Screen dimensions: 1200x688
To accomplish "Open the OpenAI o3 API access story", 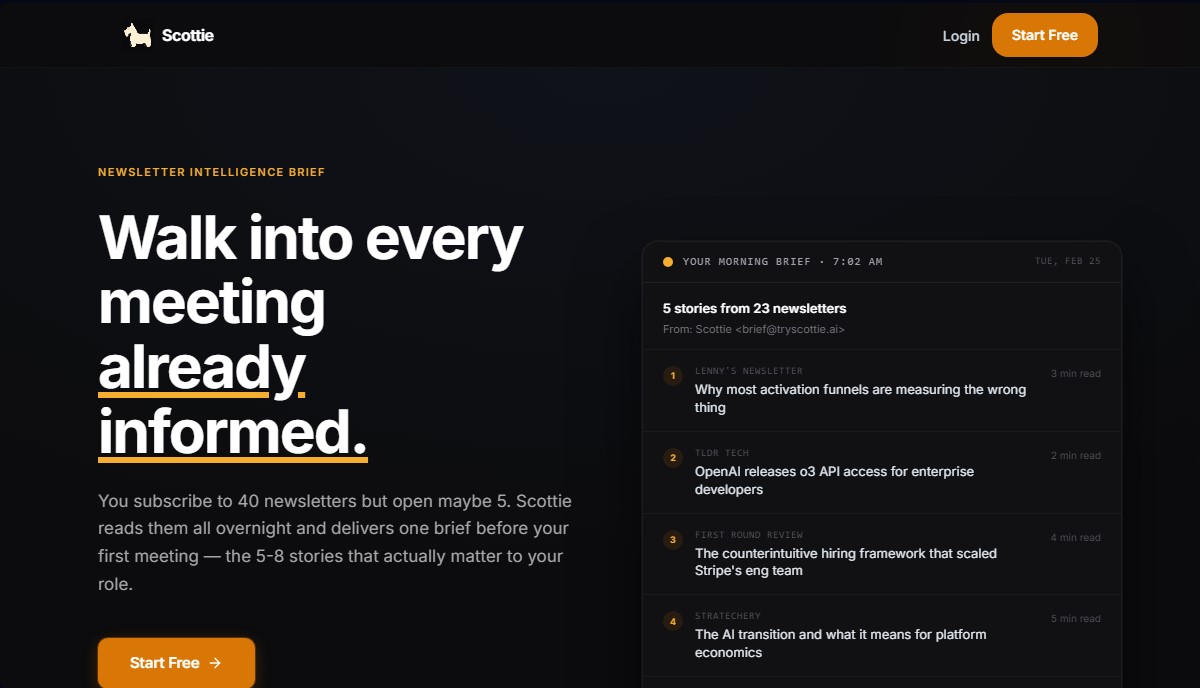I will (834, 480).
